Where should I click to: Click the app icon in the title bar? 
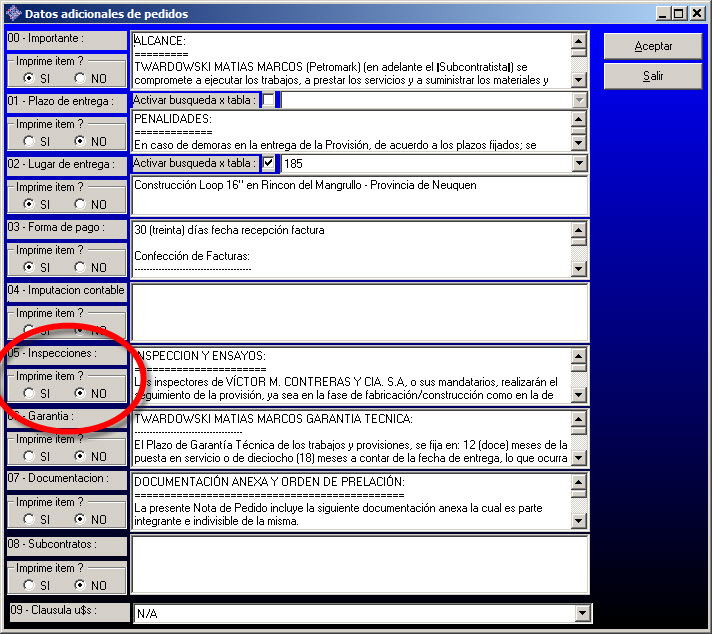[x=12, y=14]
